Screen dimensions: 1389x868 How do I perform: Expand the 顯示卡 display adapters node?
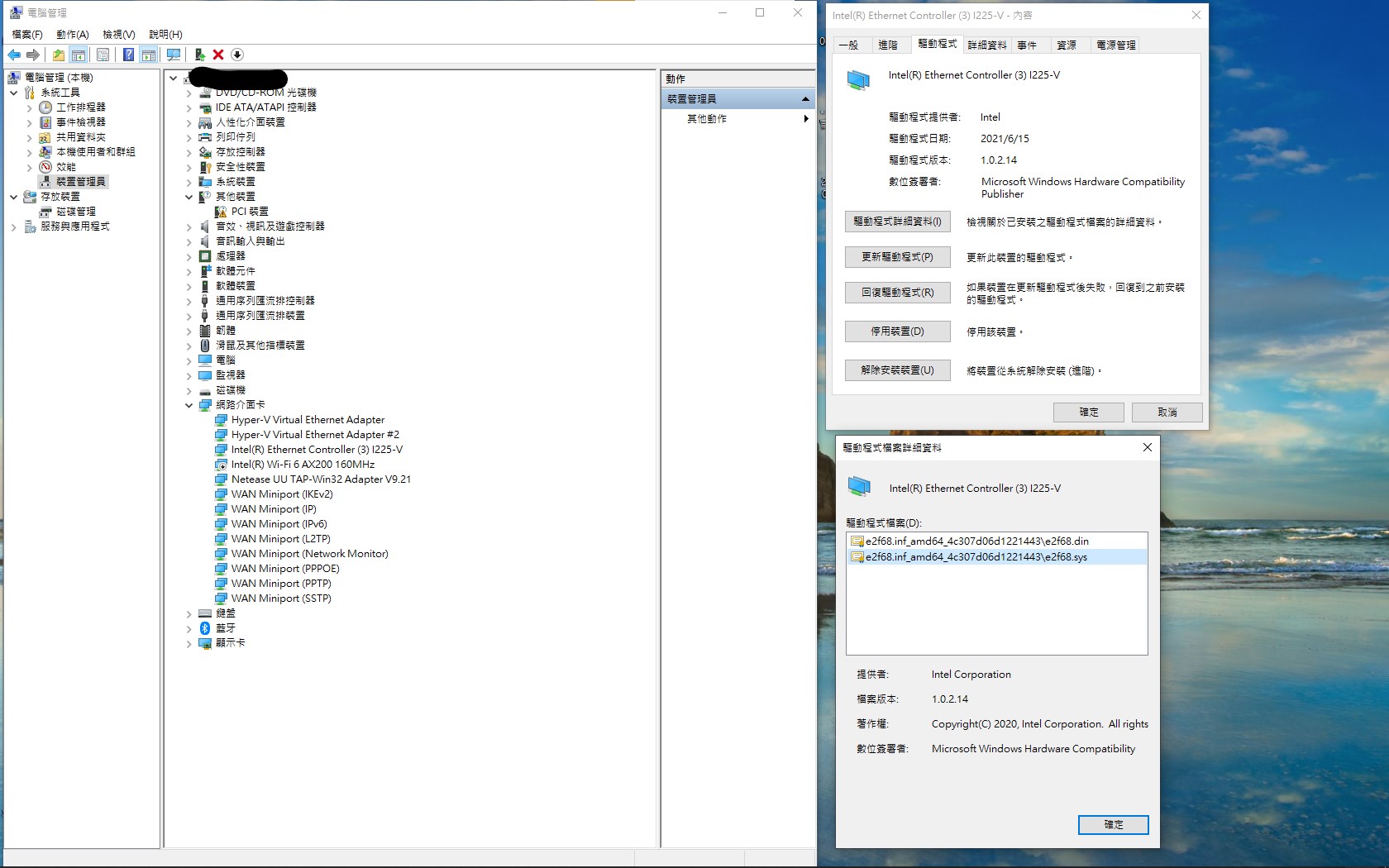click(189, 643)
